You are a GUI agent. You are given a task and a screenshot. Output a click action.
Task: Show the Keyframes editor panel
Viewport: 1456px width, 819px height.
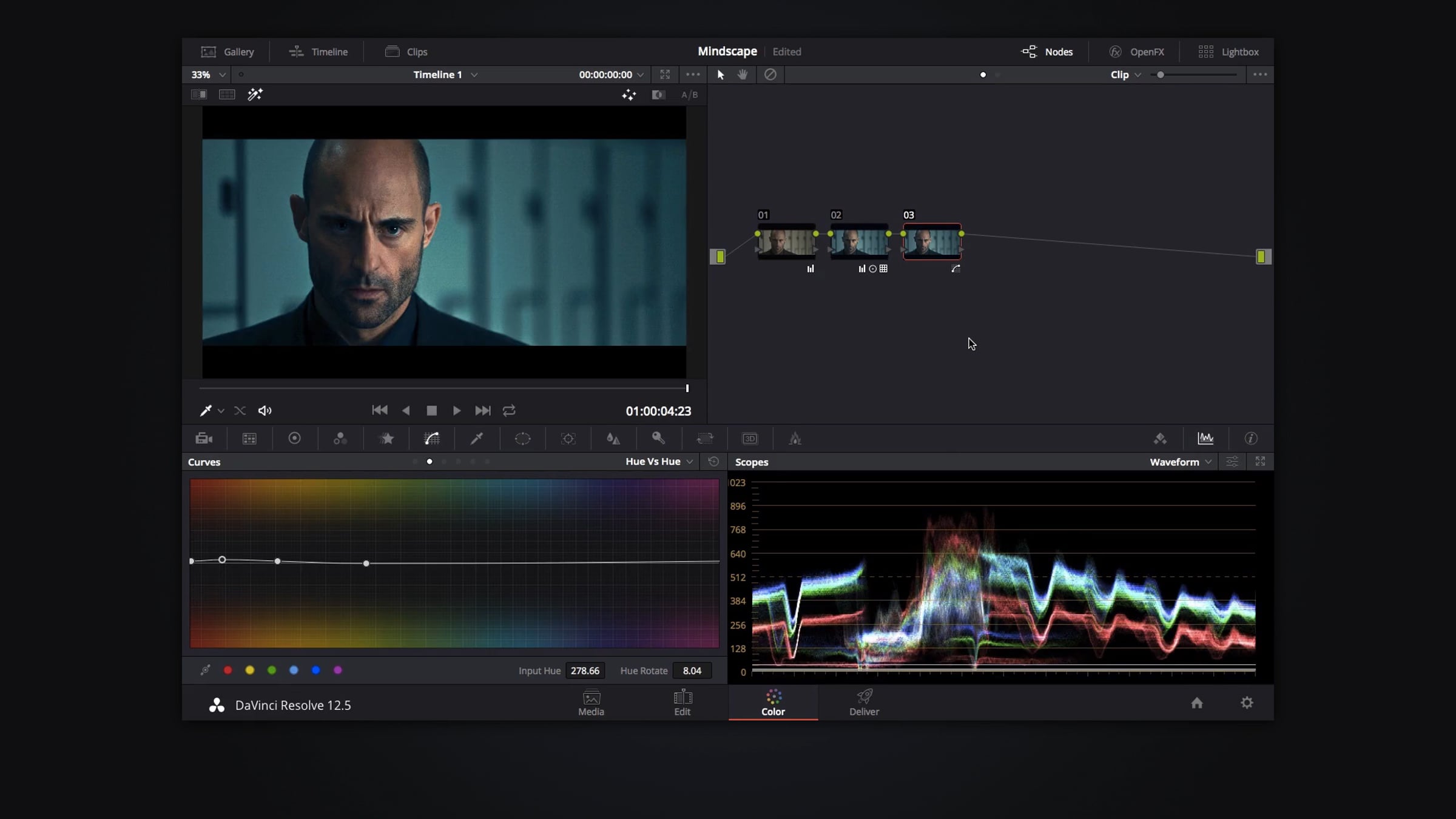point(1160,439)
